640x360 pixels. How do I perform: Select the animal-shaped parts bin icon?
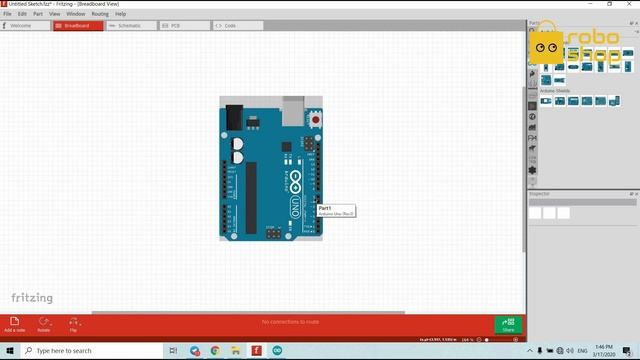[x=532, y=149]
